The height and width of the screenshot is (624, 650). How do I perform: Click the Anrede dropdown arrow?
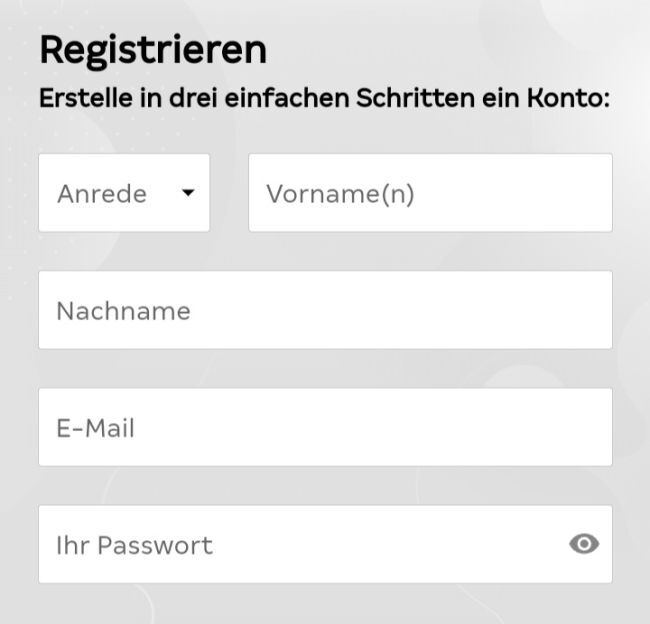(x=187, y=193)
